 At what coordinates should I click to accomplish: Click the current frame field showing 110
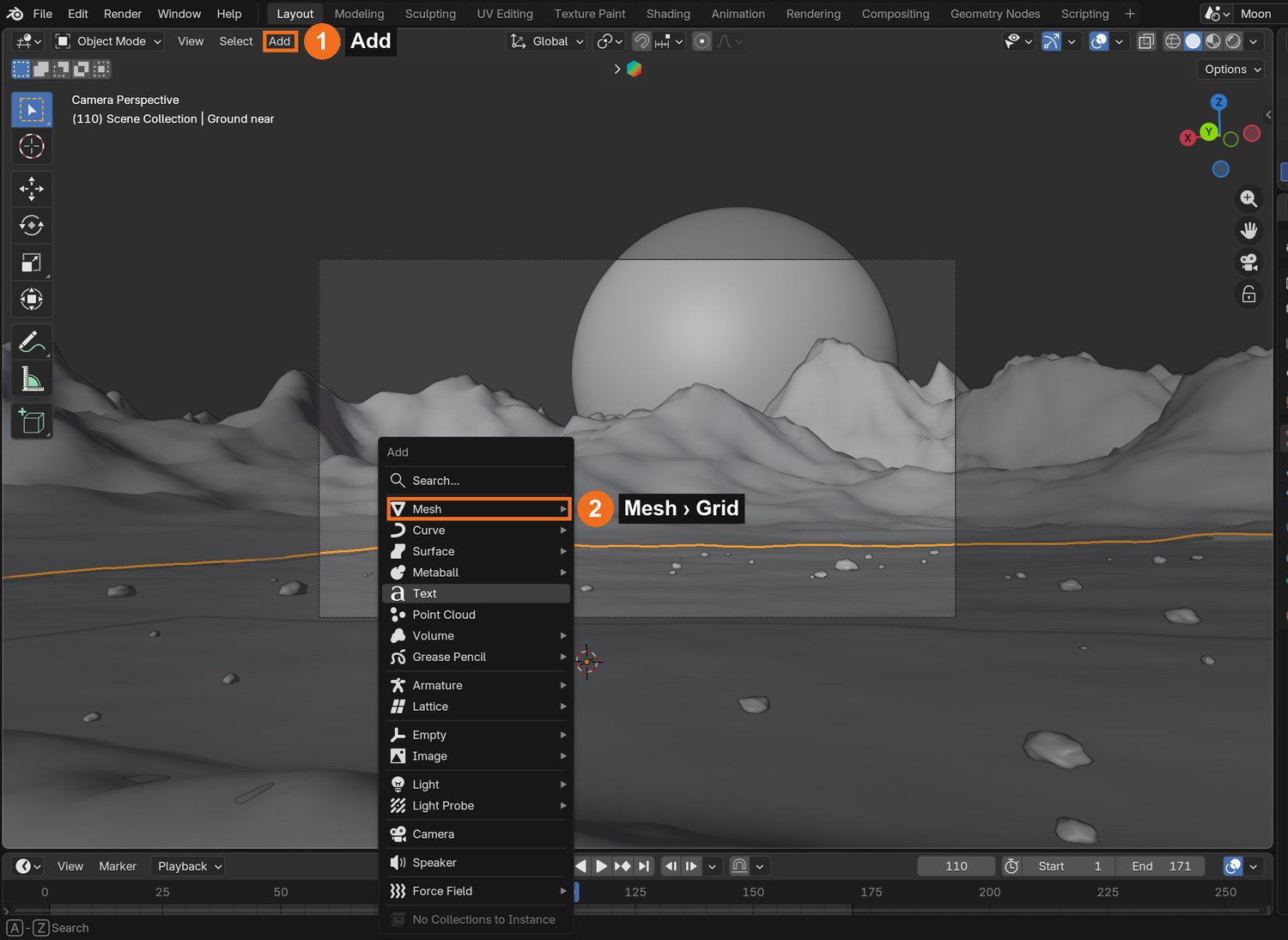tap(956, 866)
